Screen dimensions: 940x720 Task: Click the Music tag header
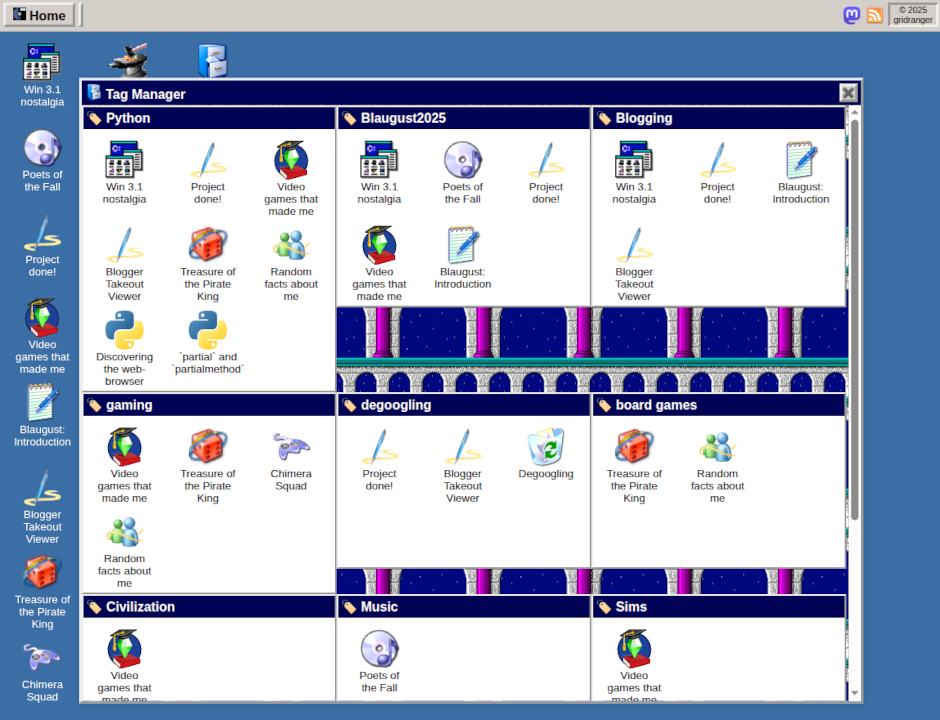pos(463,607)
